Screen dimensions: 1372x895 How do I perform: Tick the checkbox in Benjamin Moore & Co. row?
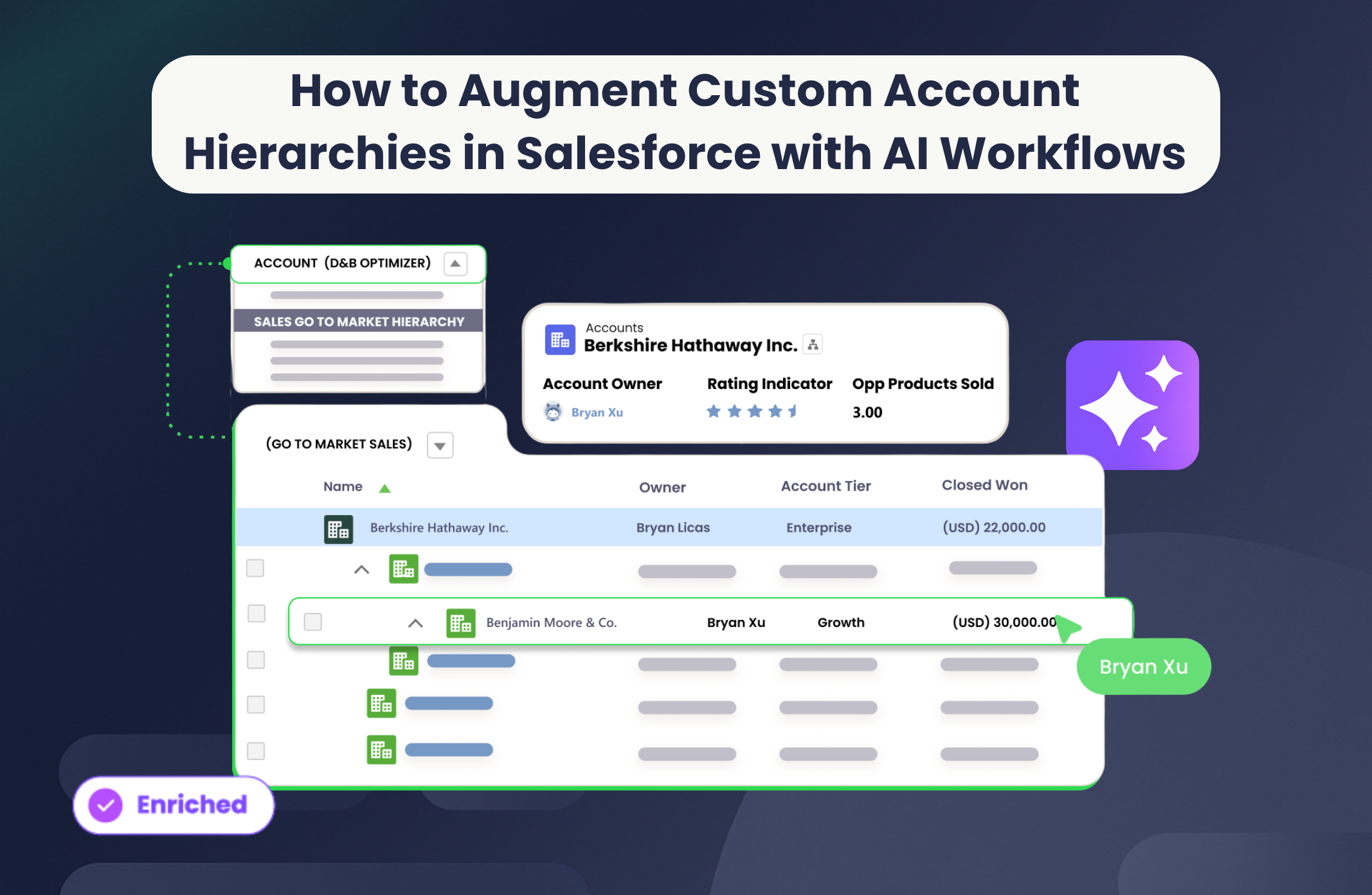pos(313,622)
